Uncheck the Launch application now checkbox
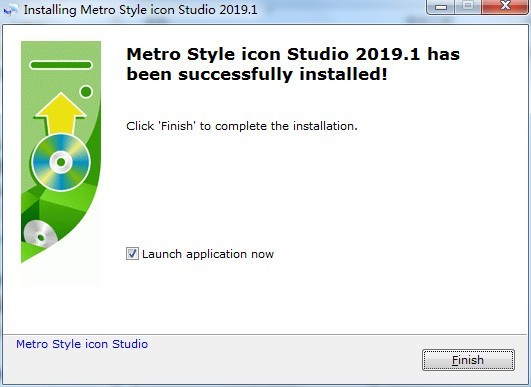Image resolution: width=531 pixels, height=387 pixels. click(x=132, y=254)
